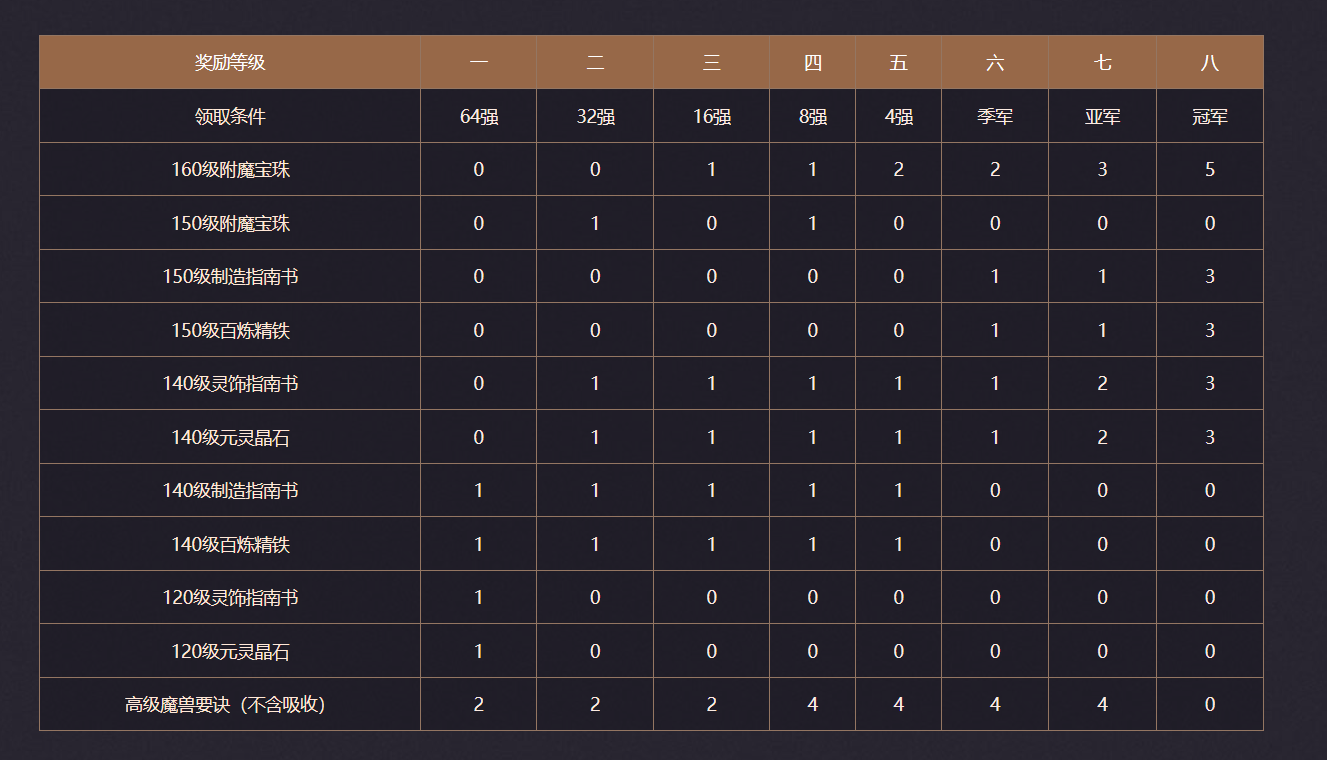Select the 领取条件 row label

pyautogui.click(x=230, y=116)
